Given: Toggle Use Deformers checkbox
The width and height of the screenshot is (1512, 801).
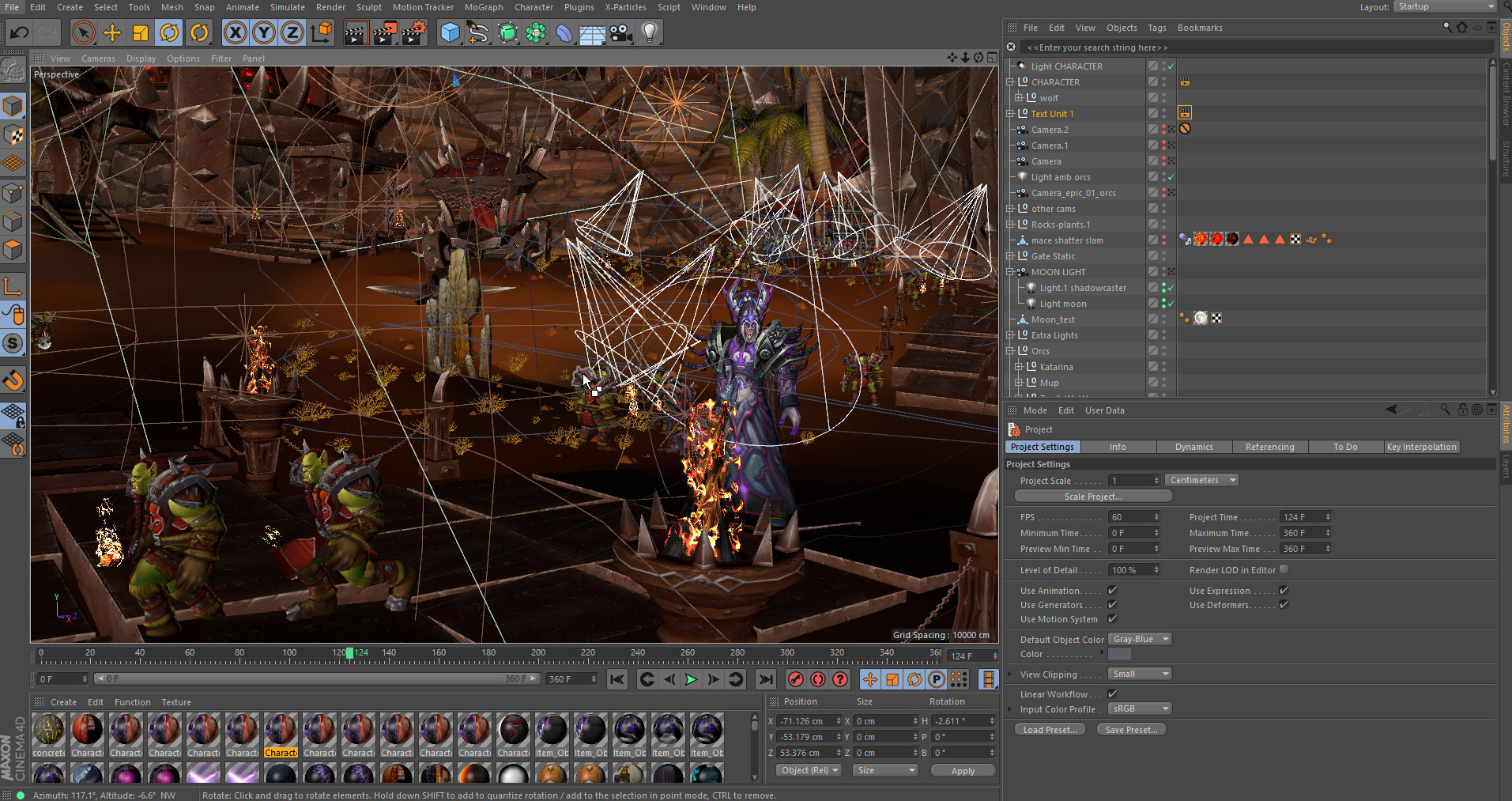Looking at the screenshot, I should (x=1284, y=604).
